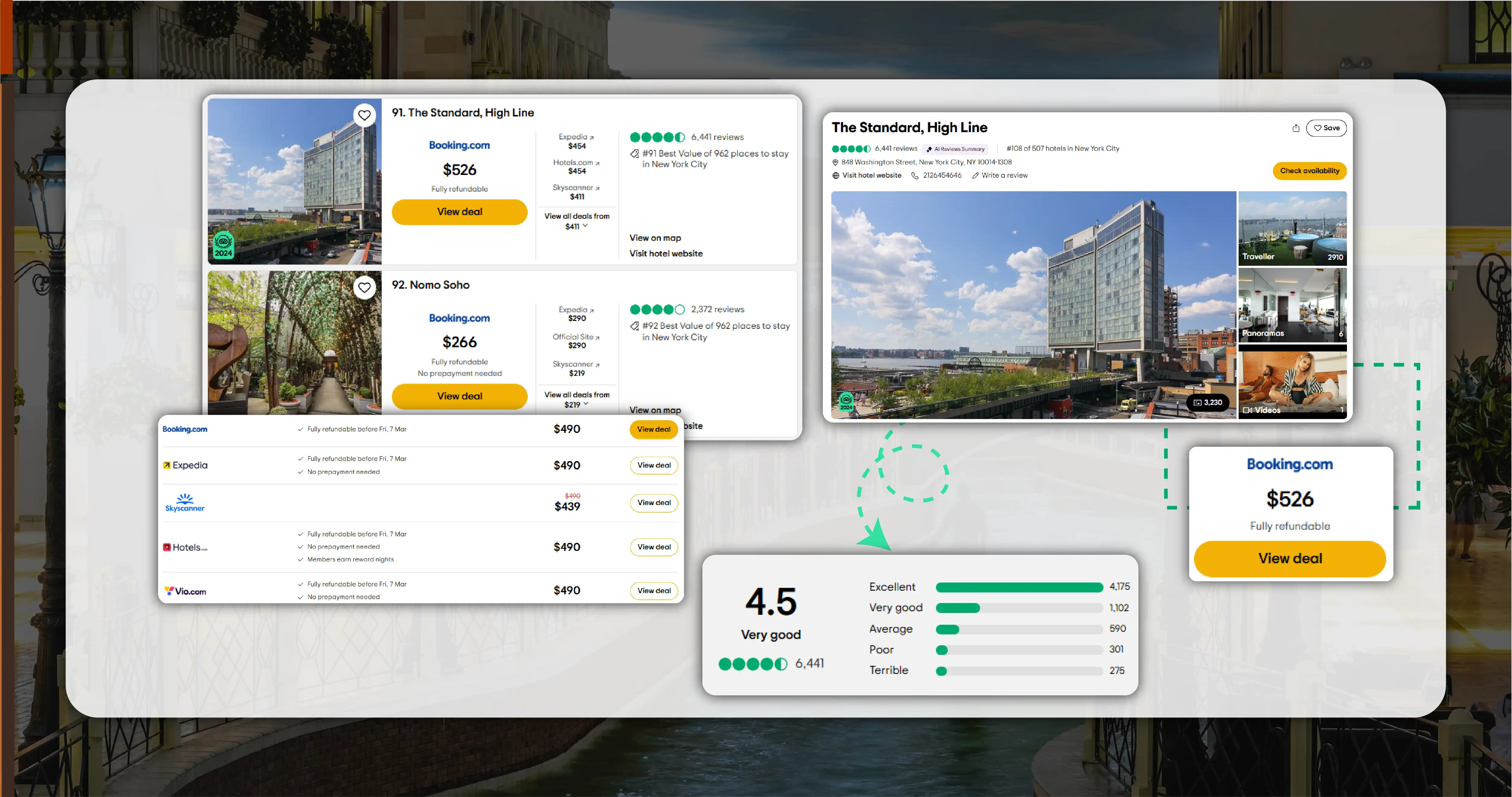Click 6,441 reviews in hotel detail header
1512x797 pixels.
point(896,148)
